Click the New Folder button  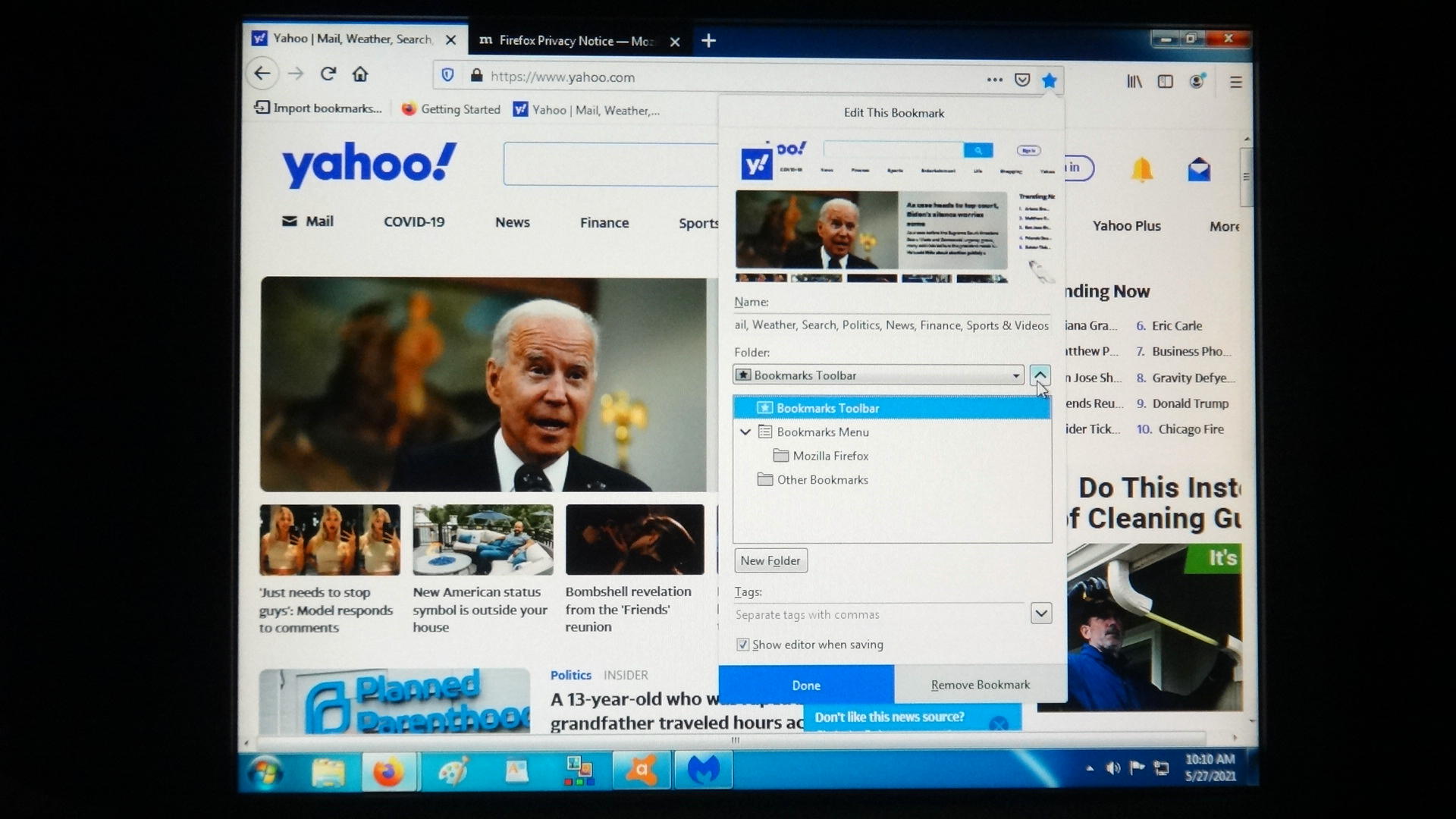pyautogui.click(x=770, y=560)
